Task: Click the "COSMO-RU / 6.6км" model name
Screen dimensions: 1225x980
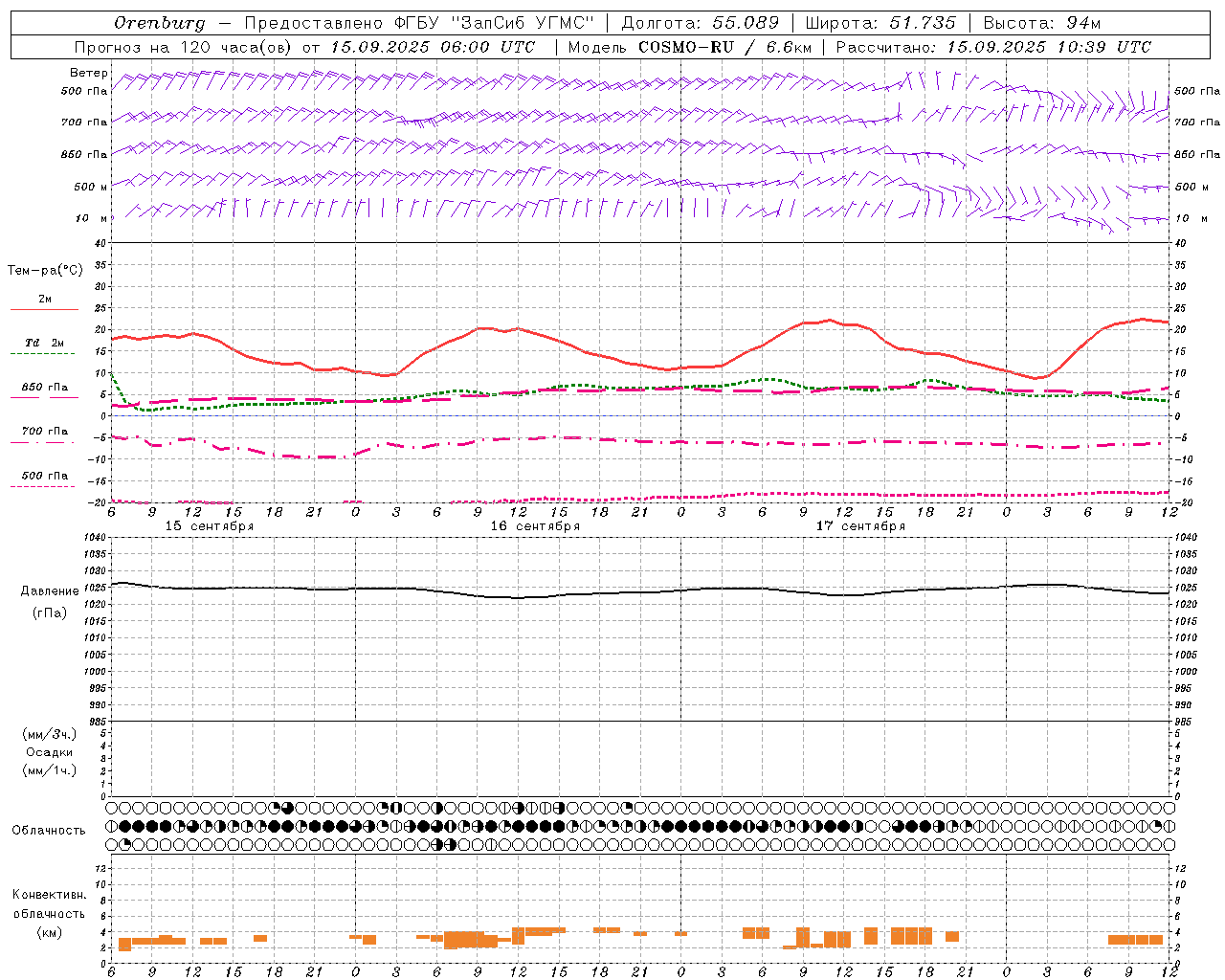Action: click(x=725, y=47)
